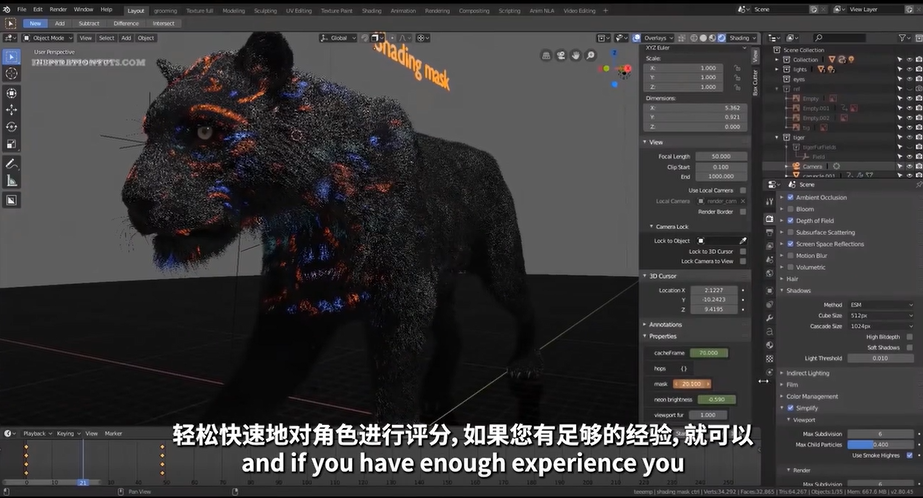
Task: Enable the Bloom checkbox
Action: [791, 209]
